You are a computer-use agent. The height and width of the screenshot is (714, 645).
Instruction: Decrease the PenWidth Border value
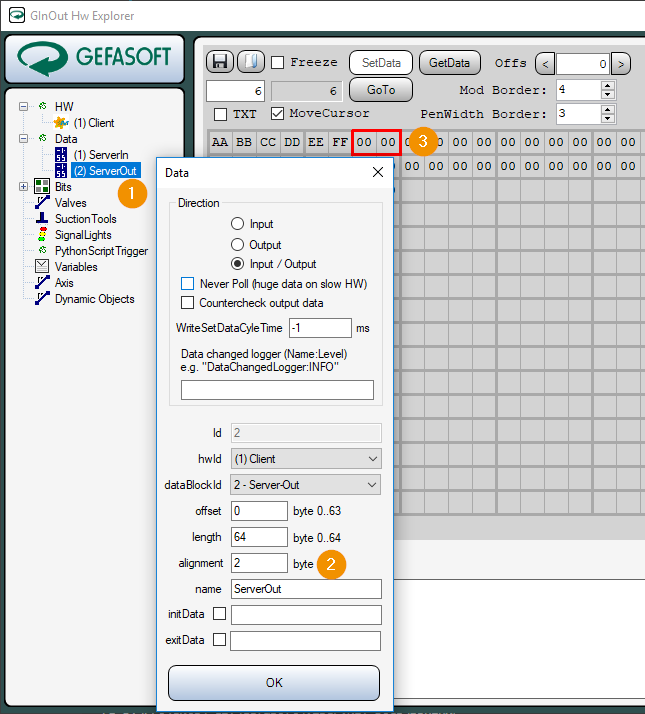608,118
